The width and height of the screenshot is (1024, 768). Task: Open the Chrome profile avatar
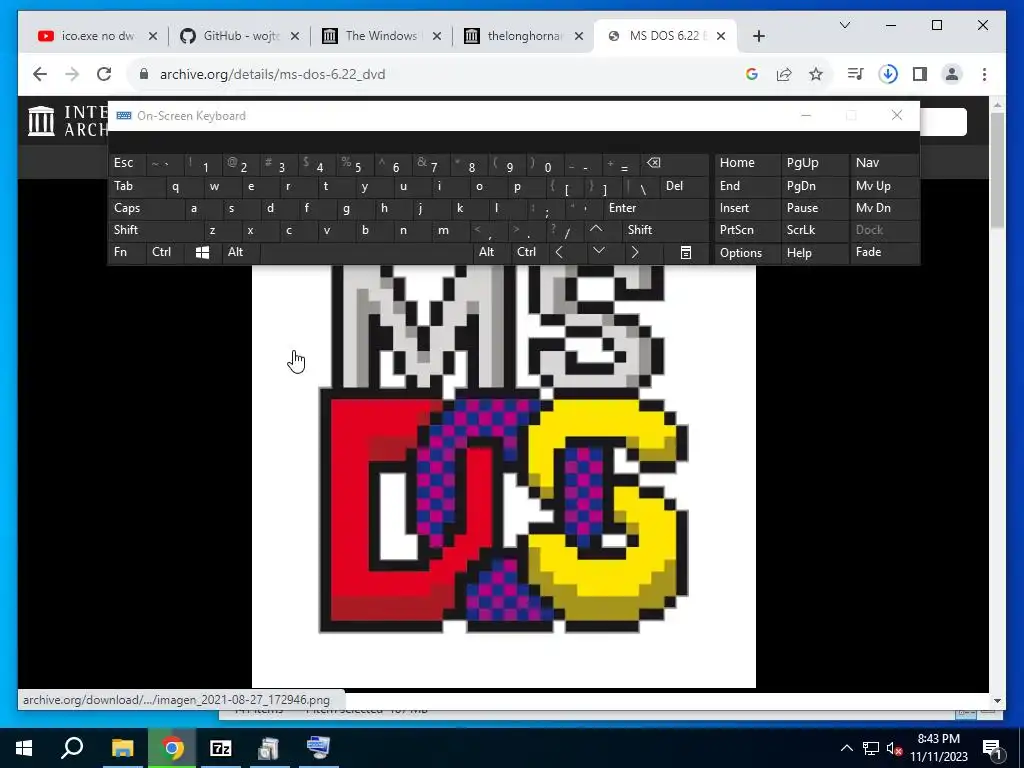click(x=952, y=74)
